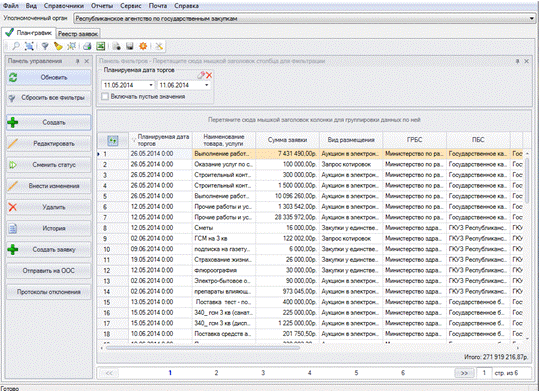Click the 973 045,00р. amount cell
The height and width of the screenshot is (391, 539).
click(287, 292)
